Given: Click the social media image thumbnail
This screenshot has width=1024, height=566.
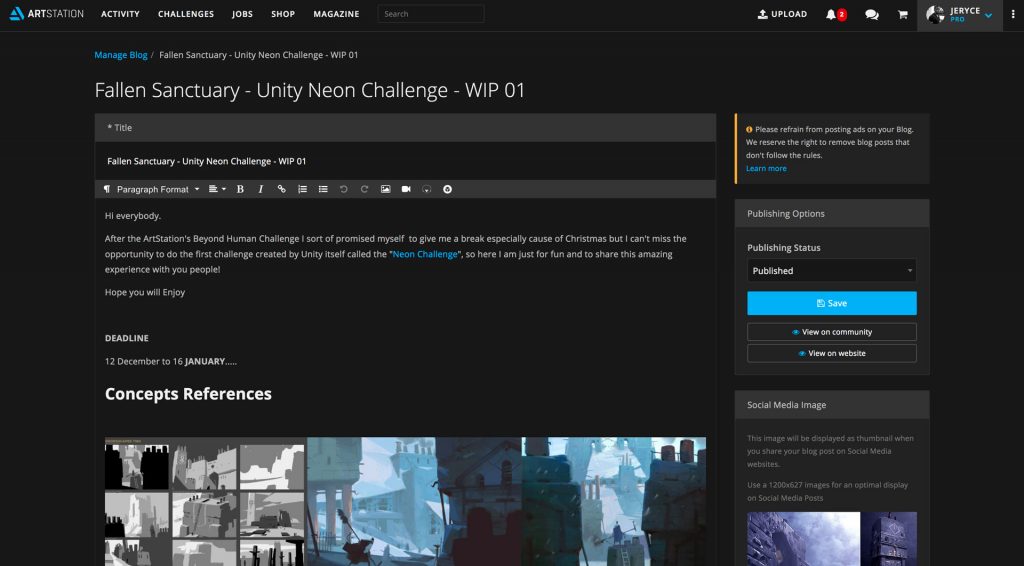Looking at the screenshot, I should (831, 539).
